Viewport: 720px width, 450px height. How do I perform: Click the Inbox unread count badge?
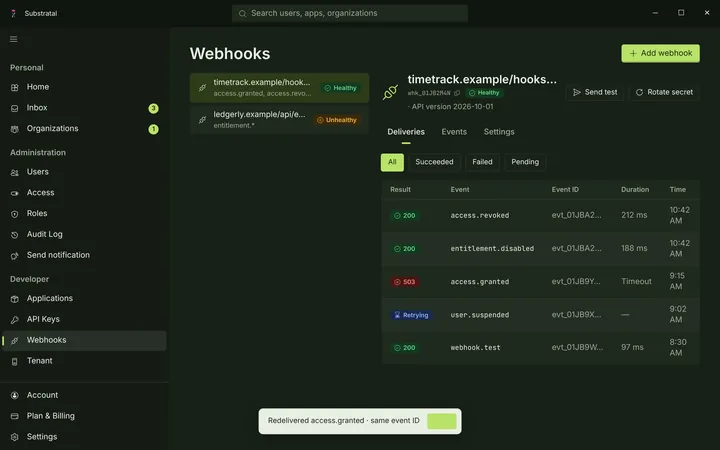[153, 108]
